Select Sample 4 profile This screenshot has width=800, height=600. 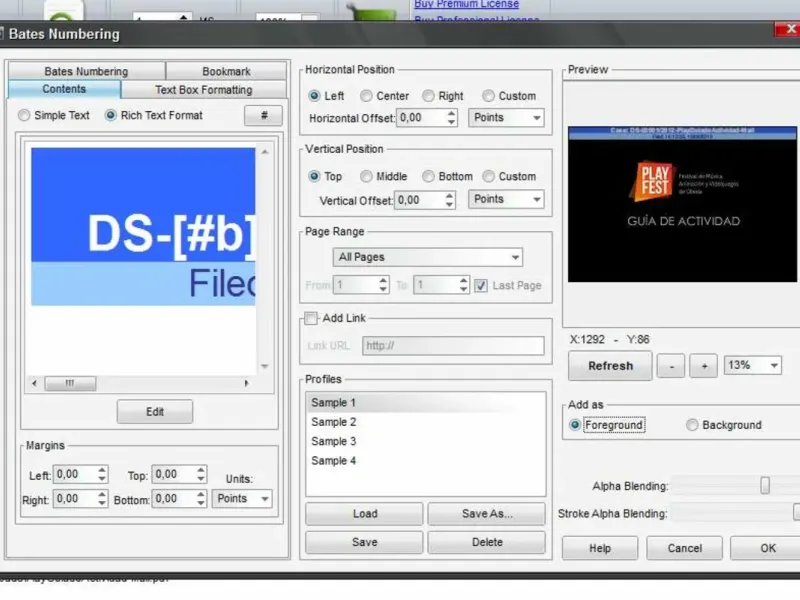(426, 461)
